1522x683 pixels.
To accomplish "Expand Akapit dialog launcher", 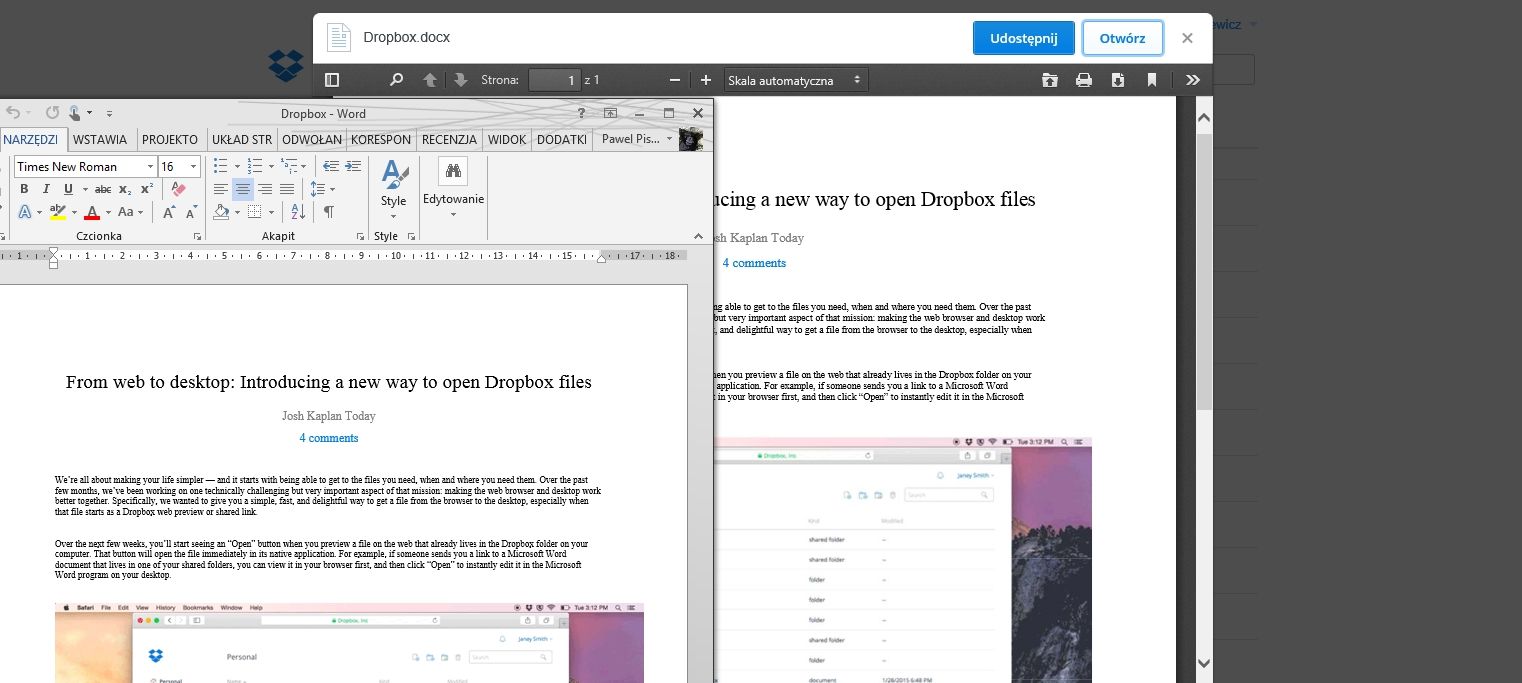I will [x=361, y=237].
